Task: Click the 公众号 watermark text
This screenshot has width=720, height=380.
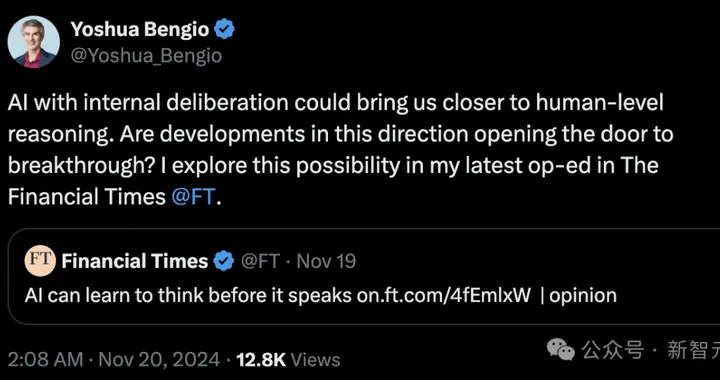Action: (613, 351)
